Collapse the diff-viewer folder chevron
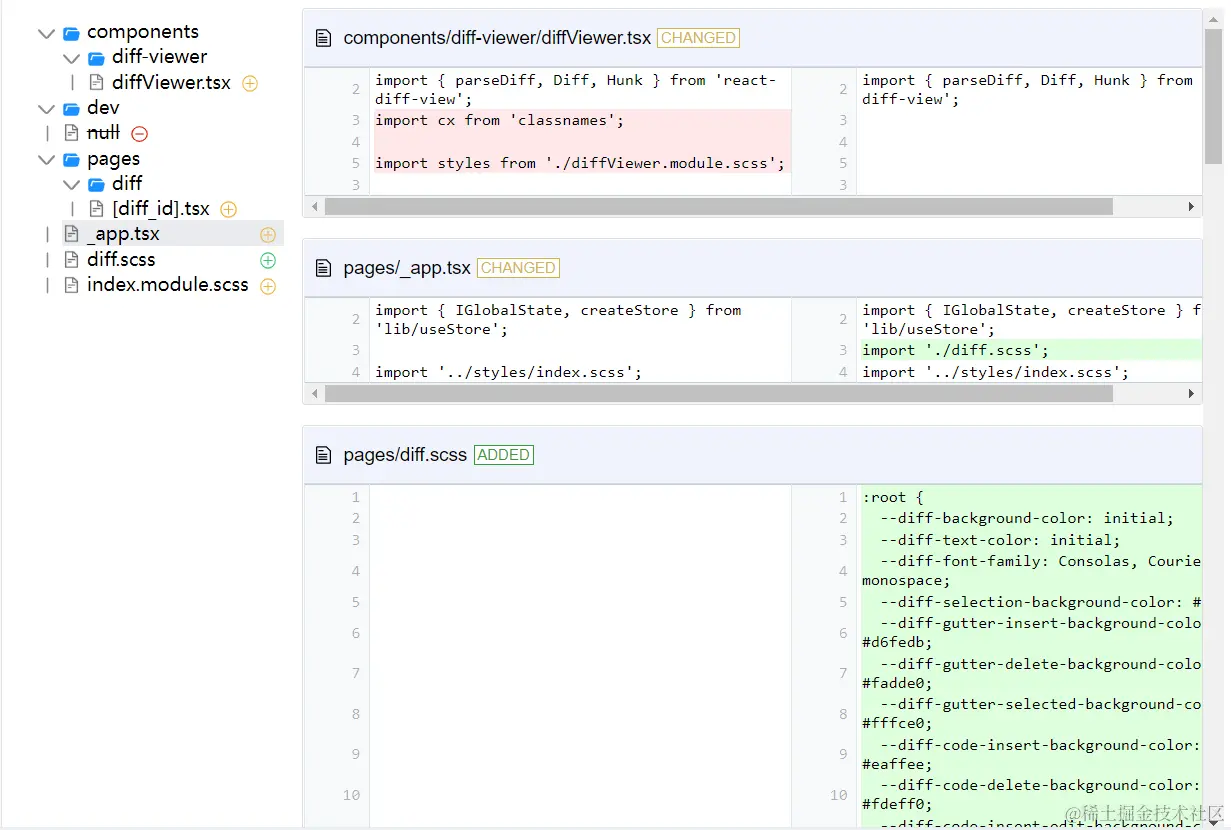Screen dimensions: 1231x830 (x=71, y=58)
